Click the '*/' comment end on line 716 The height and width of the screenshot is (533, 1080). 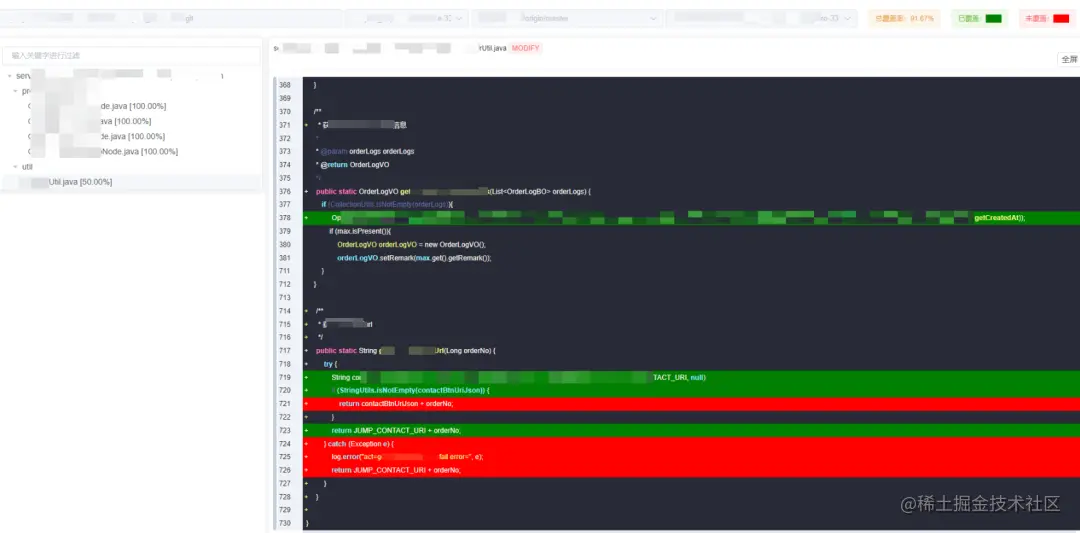click(320, 337)
